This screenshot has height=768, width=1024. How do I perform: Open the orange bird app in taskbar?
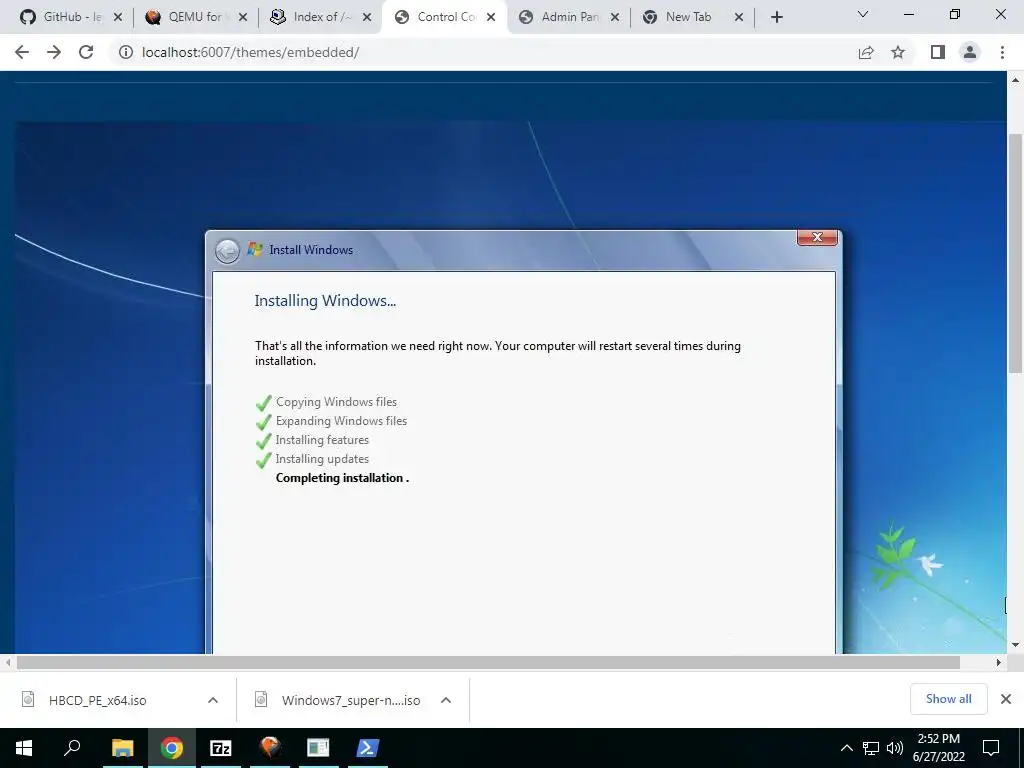coord(270,748)
